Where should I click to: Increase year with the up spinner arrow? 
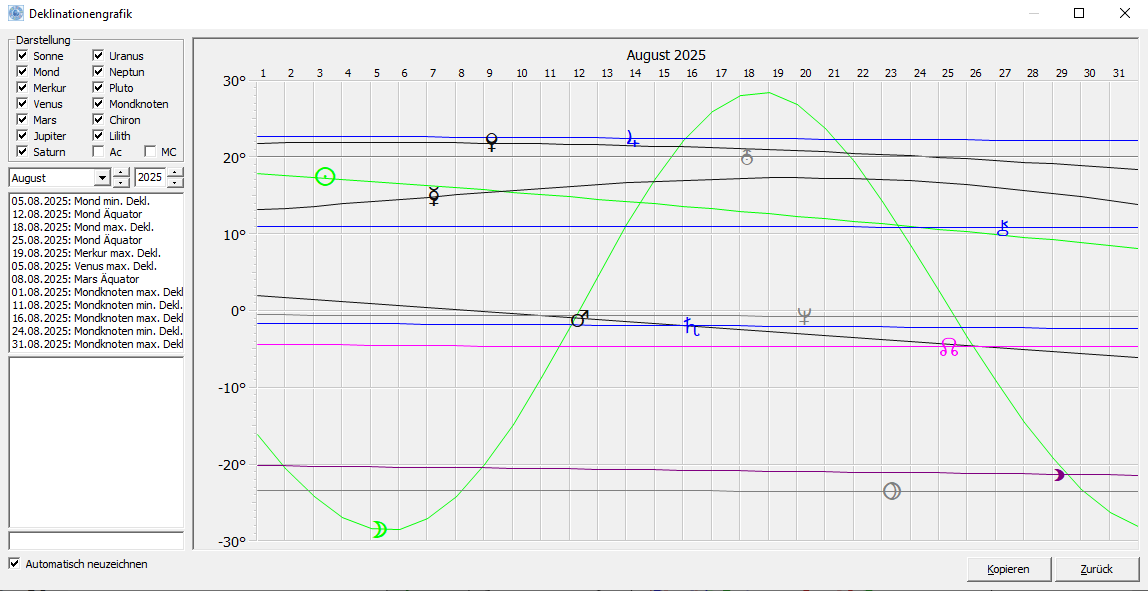point(176,173)
